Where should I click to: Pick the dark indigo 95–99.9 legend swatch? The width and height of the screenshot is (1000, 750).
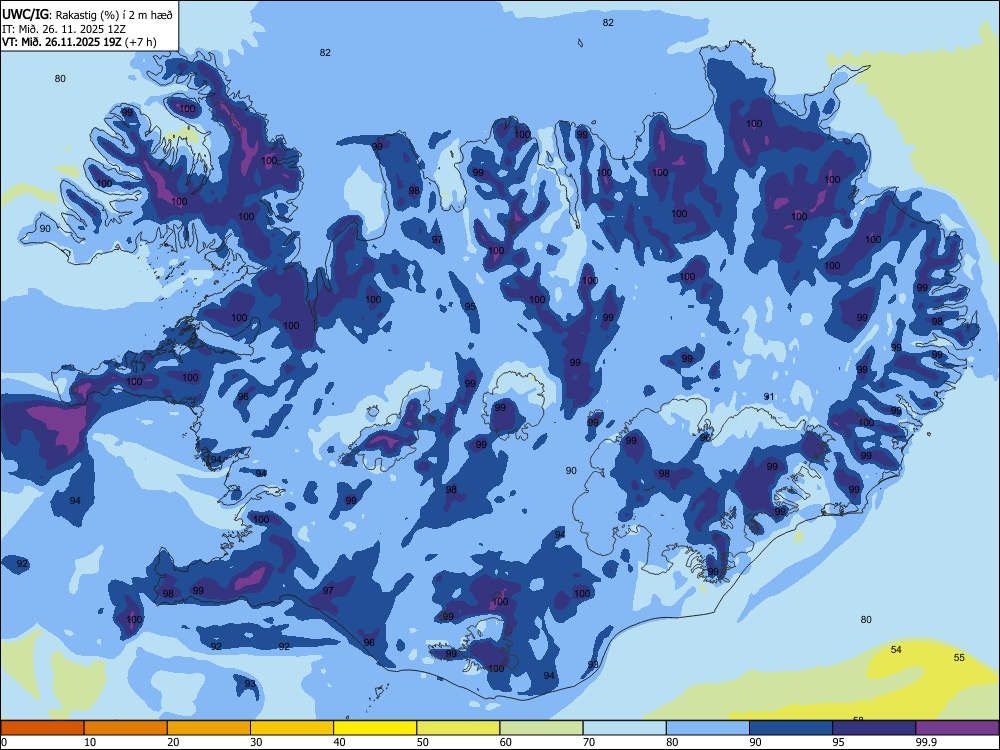[x=874, y=728]
